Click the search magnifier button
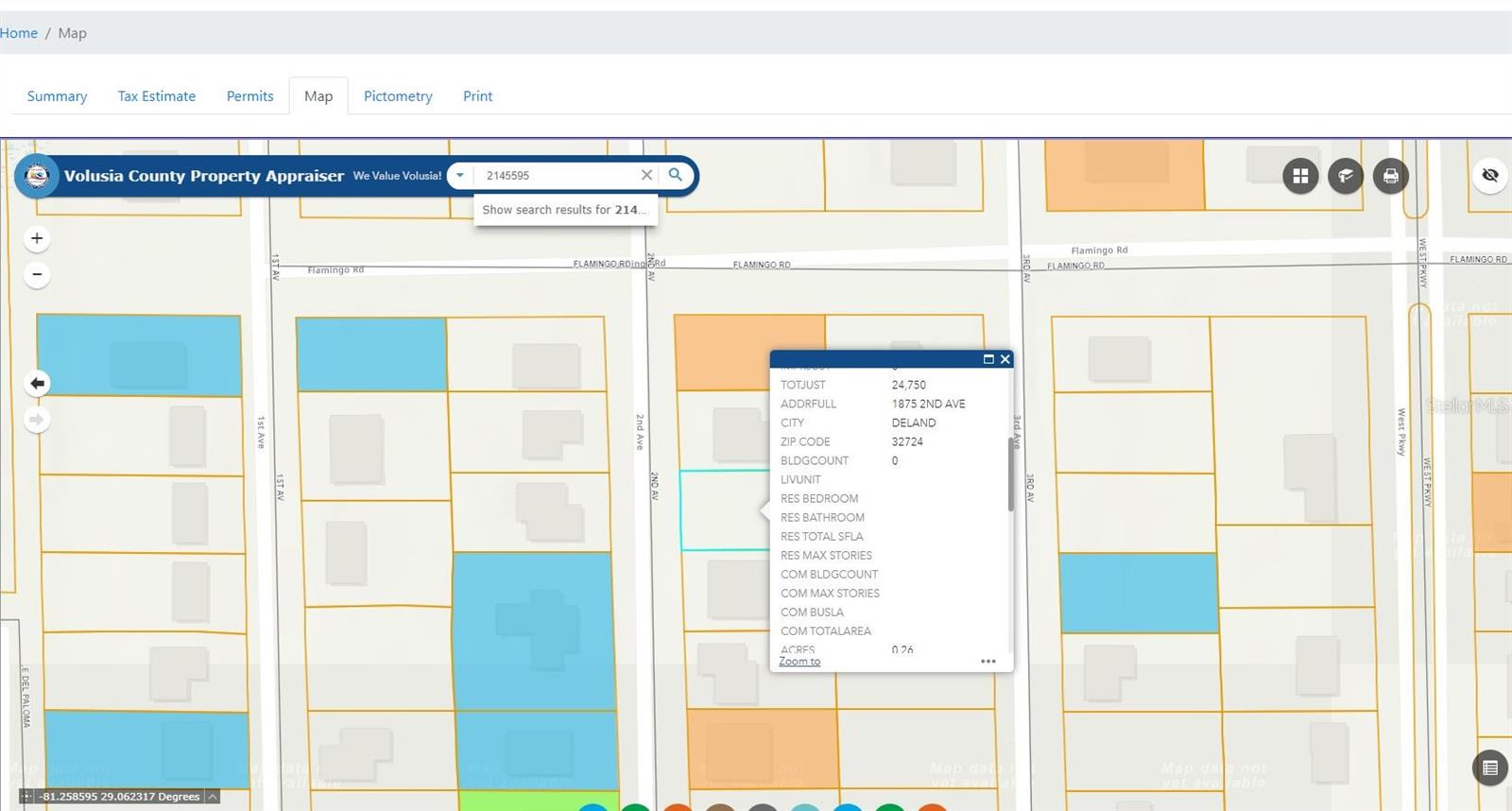The height and width of the screenshot is (811, 1512). (x=676, y=175)
